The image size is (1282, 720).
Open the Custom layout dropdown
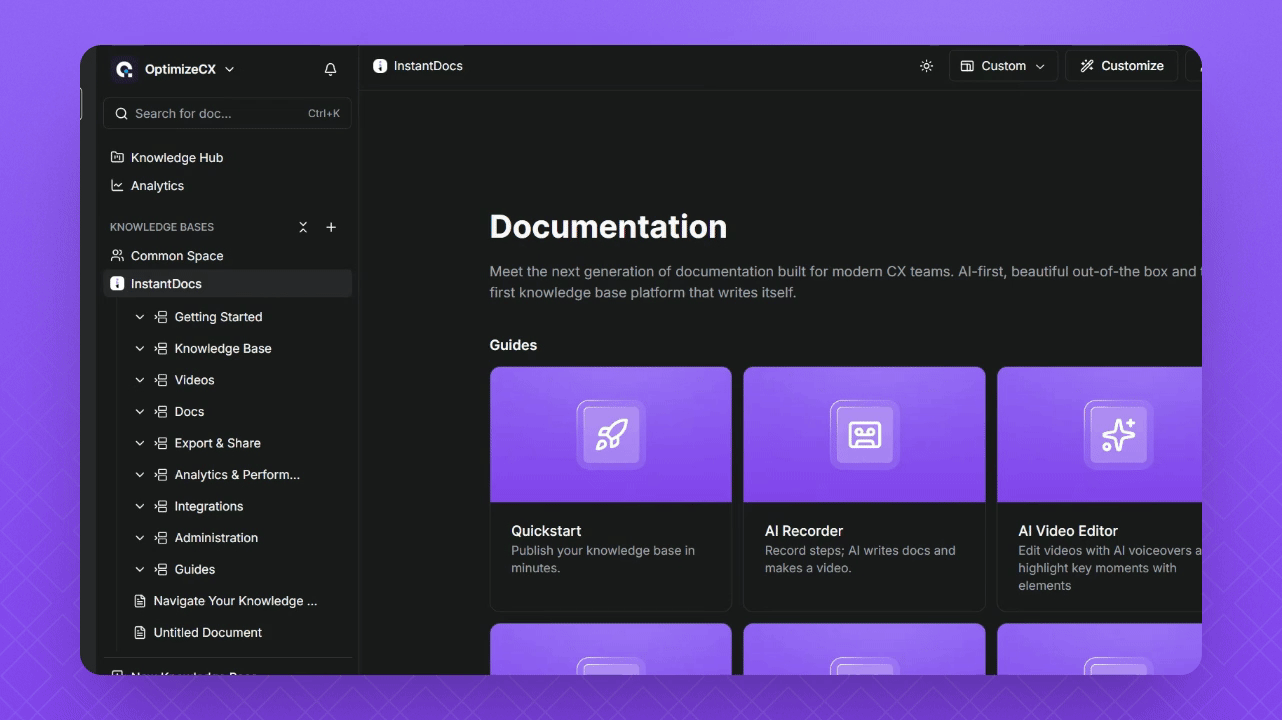[x=1003, y=66]
